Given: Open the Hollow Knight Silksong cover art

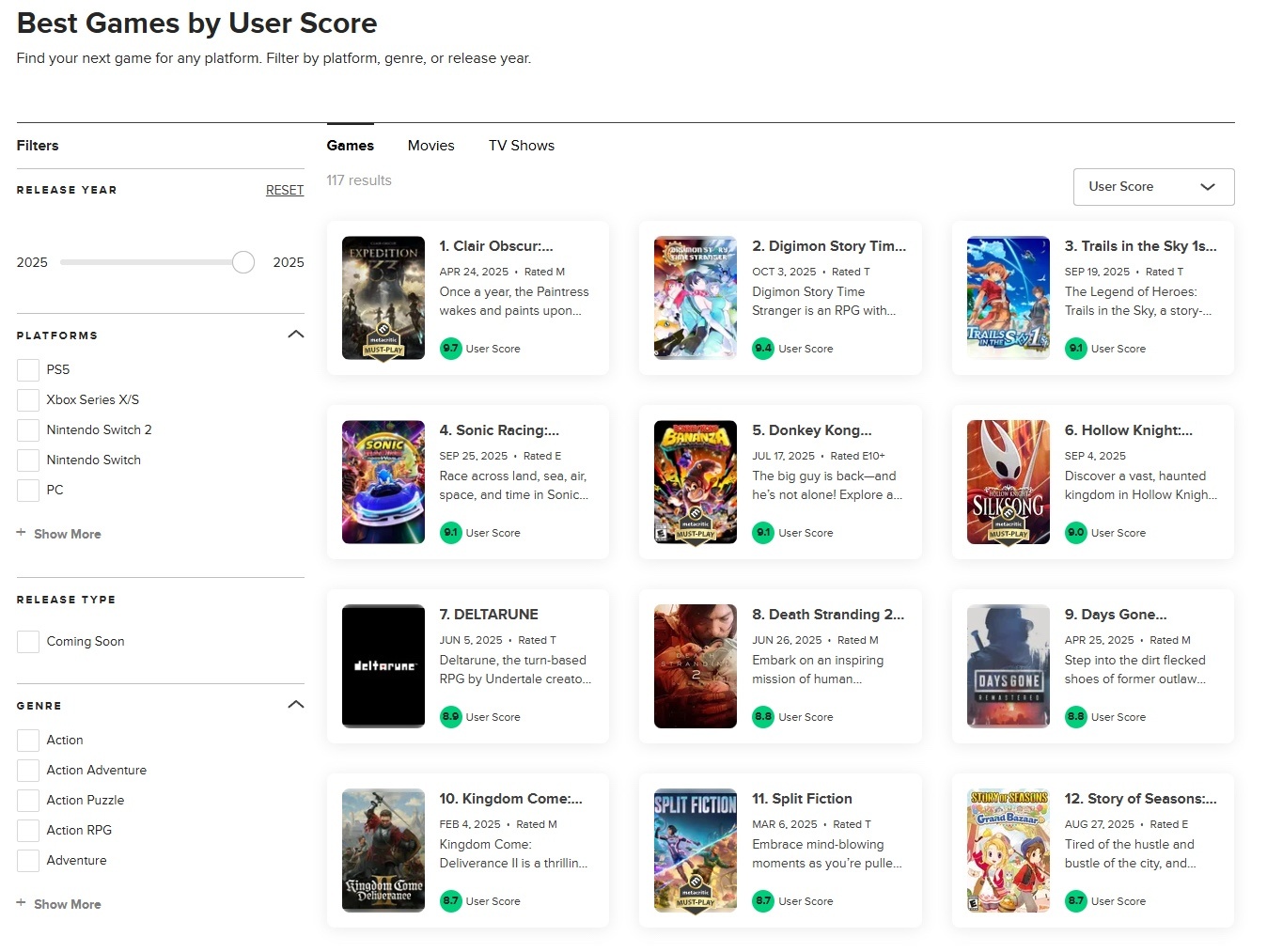Looking at the screenshot, I should [1009, 482].
